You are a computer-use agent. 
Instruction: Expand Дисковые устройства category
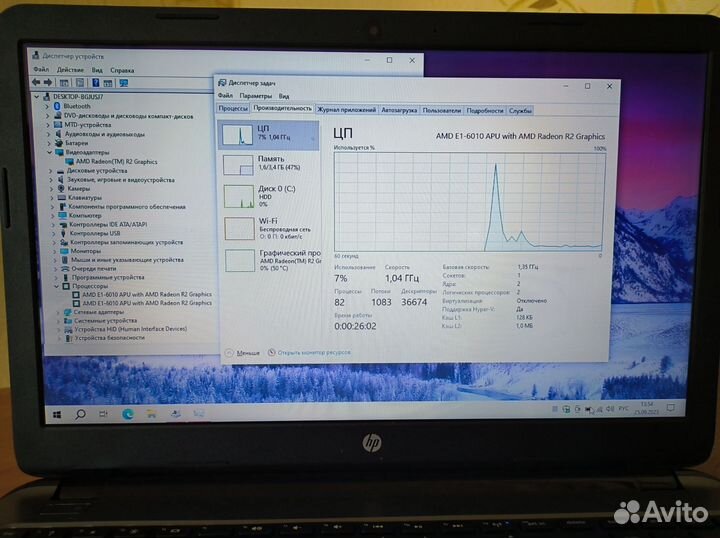coord(51,171)
